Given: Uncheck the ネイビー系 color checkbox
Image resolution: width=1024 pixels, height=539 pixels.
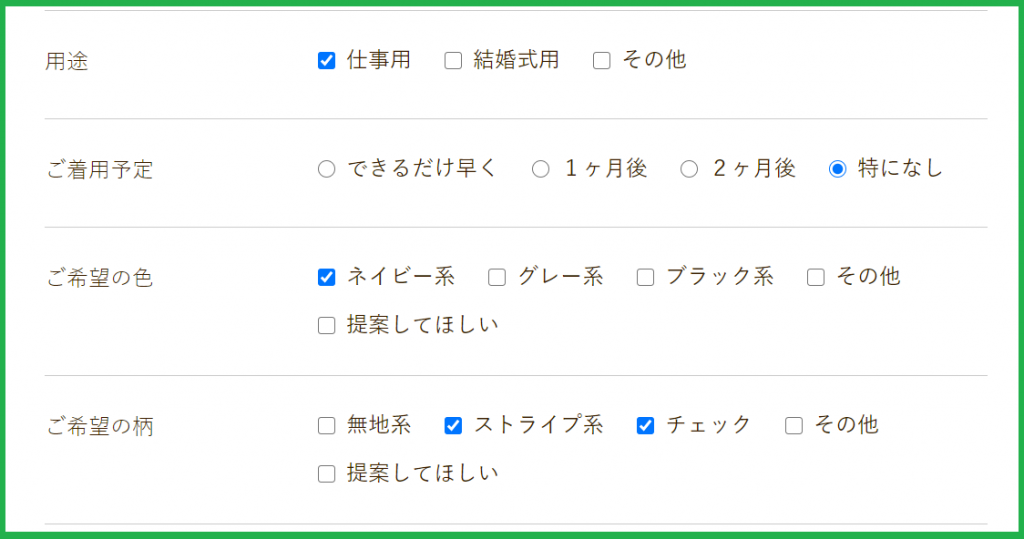Looking at the screenshot, I should click(326, 277).
